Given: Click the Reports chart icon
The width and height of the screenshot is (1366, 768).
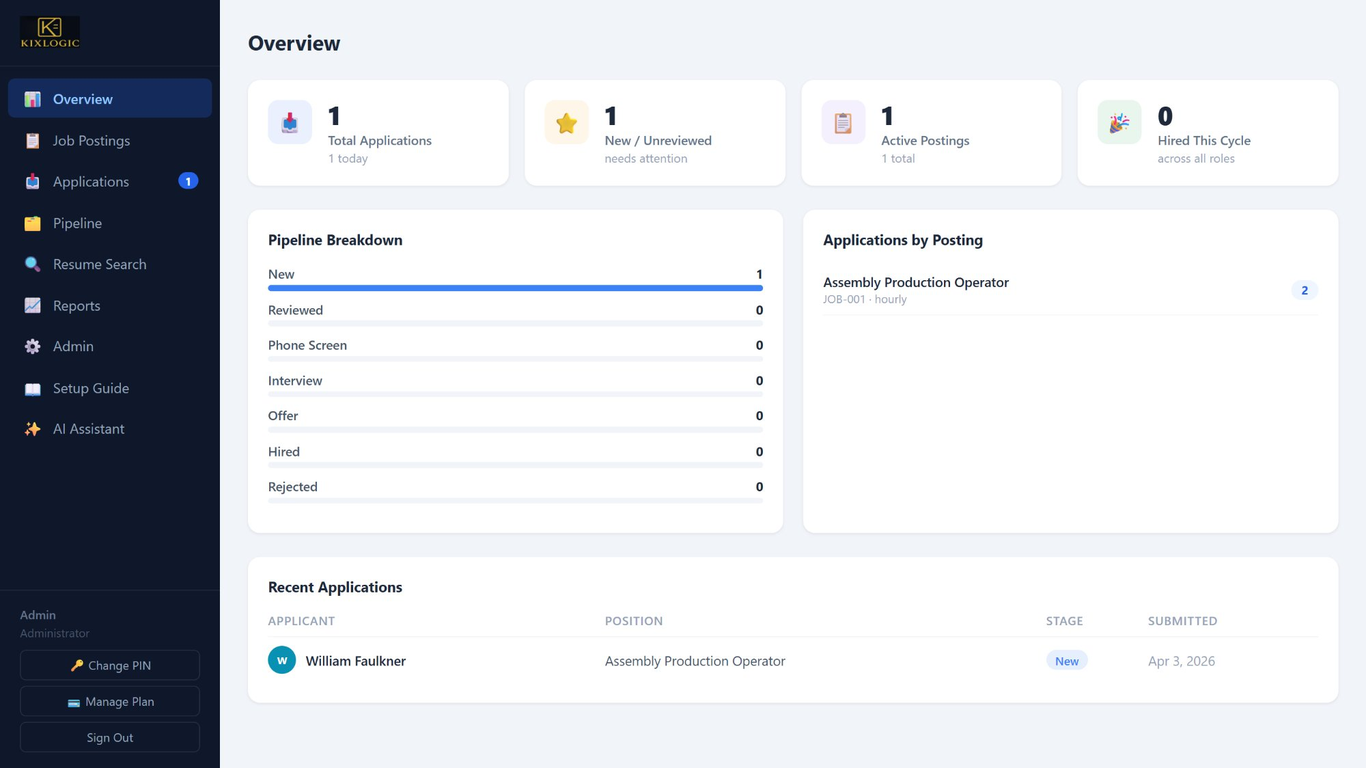Looking at the screenshot, I should (33, 305).
